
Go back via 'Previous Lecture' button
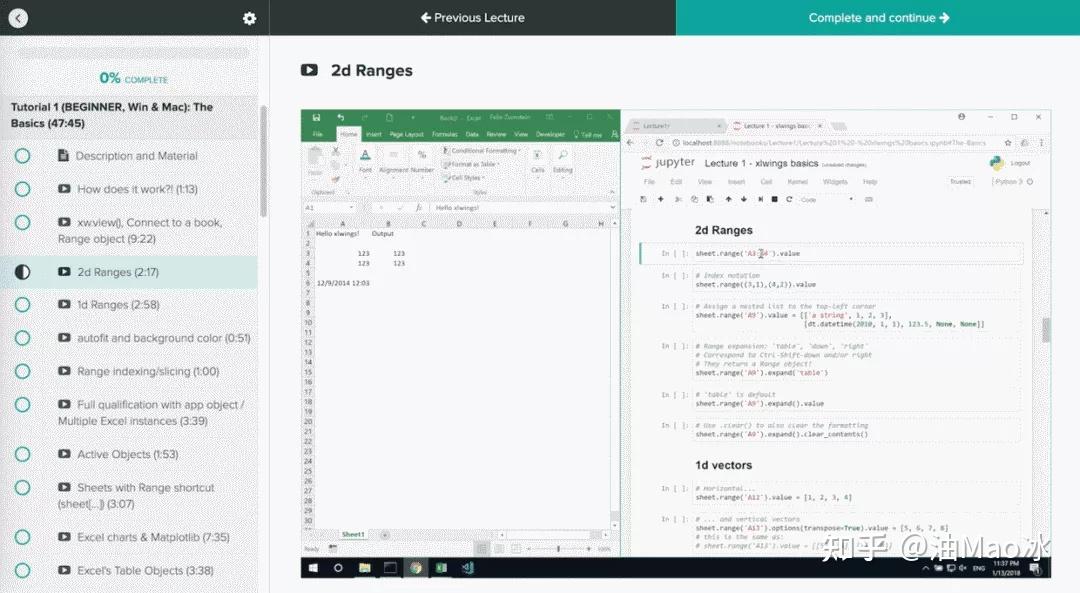[471, 17]
